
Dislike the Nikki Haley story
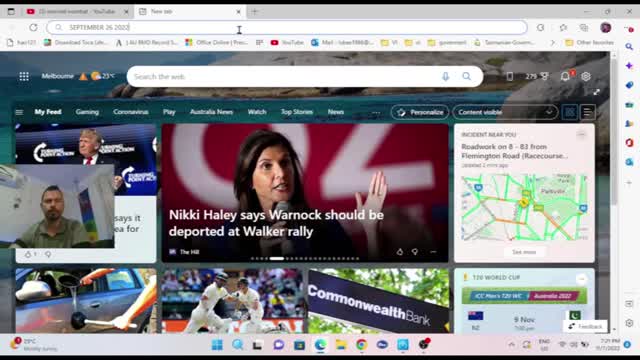pos(415,252)
